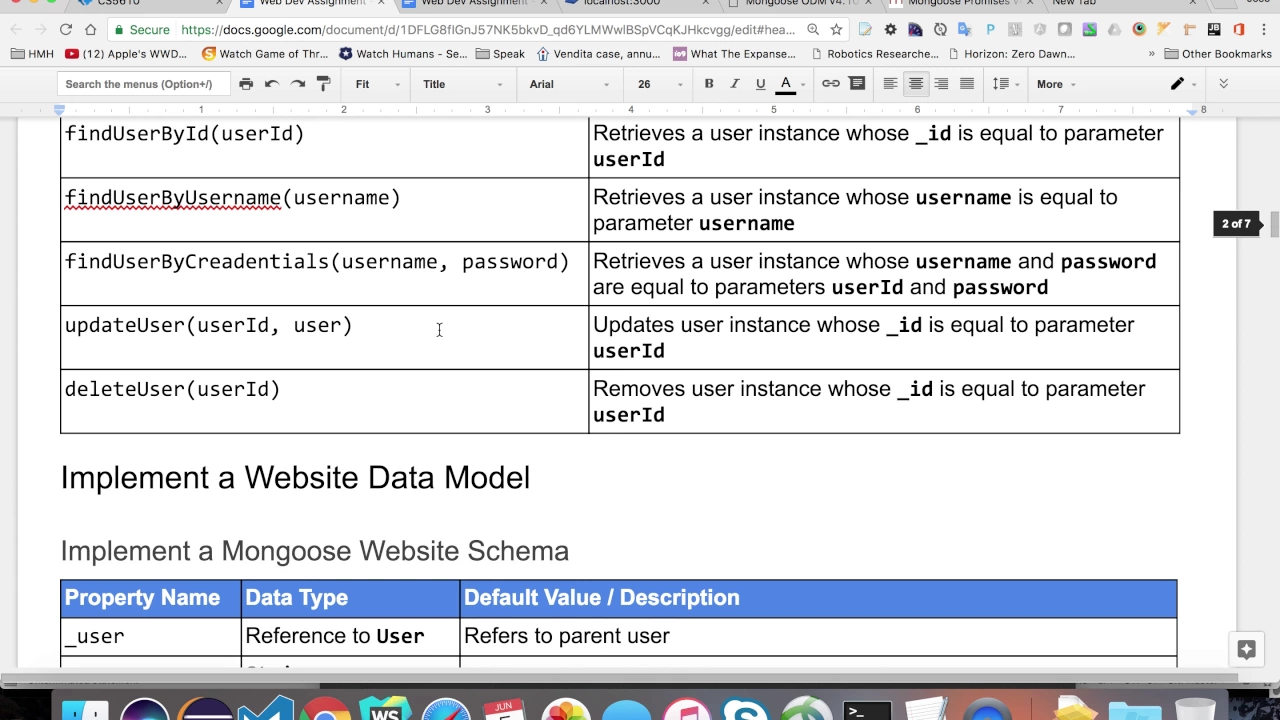Set Center align for text
The height and width of the screenshot is (720, 1280).
[916, 84]
